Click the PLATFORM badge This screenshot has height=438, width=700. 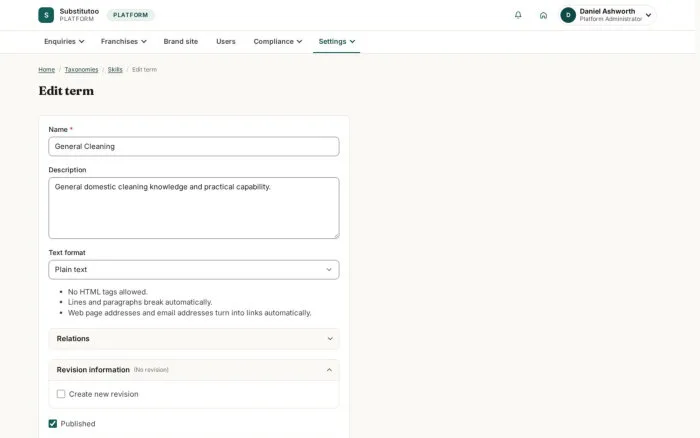point(130,15)
